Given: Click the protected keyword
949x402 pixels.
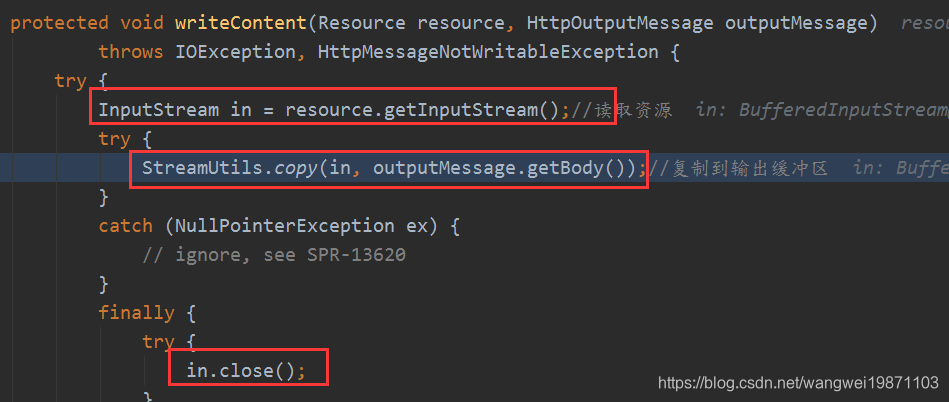Looking at the screenshot, I should click(x=60, y=23).
